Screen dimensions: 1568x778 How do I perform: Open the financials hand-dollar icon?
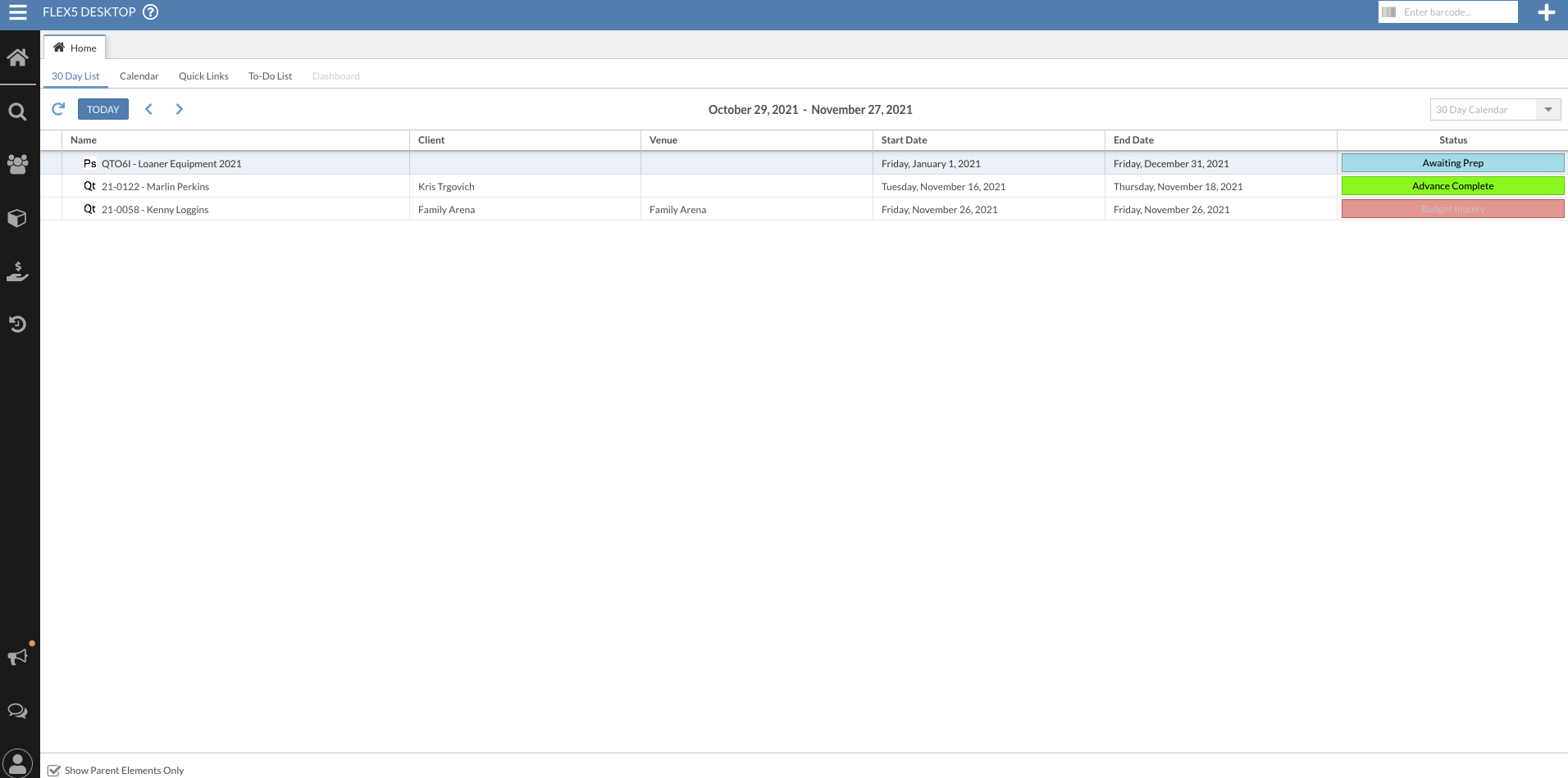coord(17,271)
